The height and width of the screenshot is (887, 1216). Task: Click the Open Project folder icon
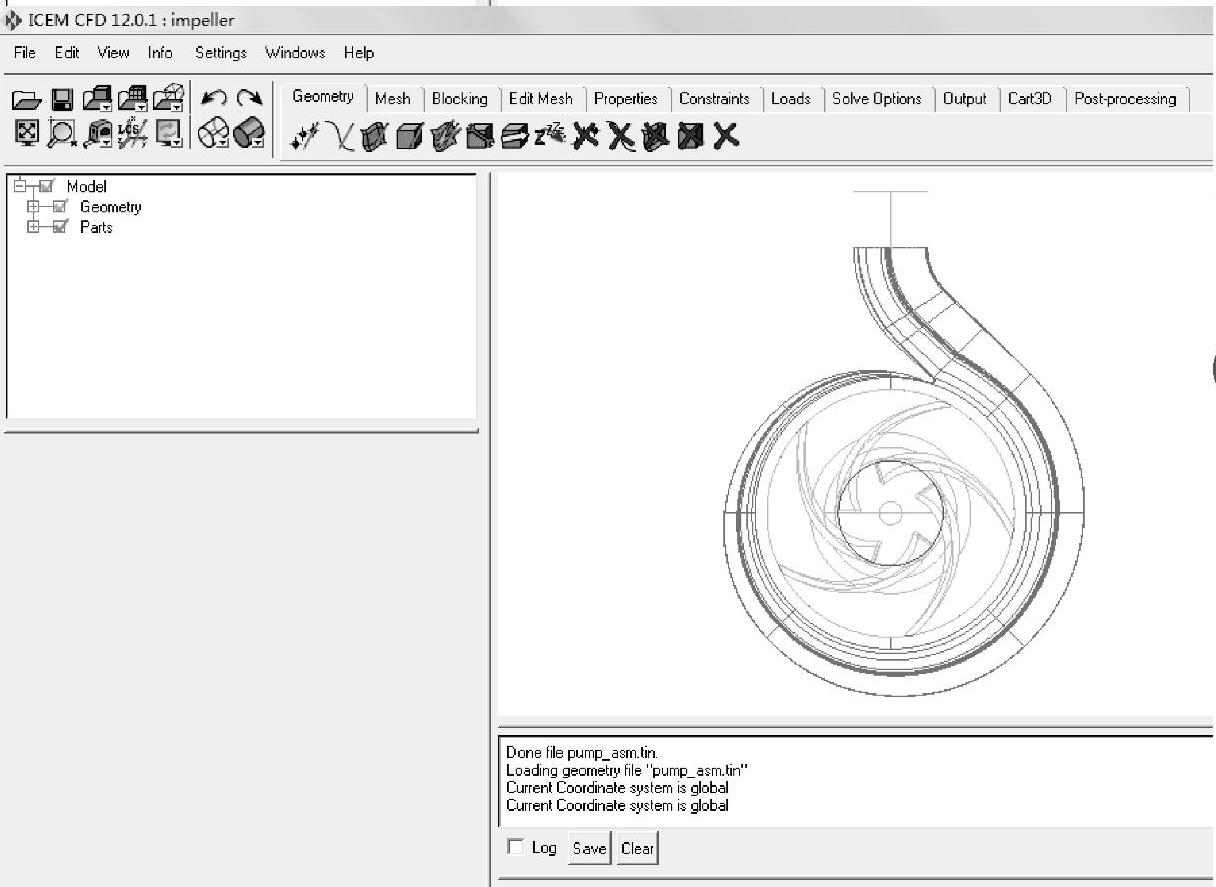click(x=27, y=99)
